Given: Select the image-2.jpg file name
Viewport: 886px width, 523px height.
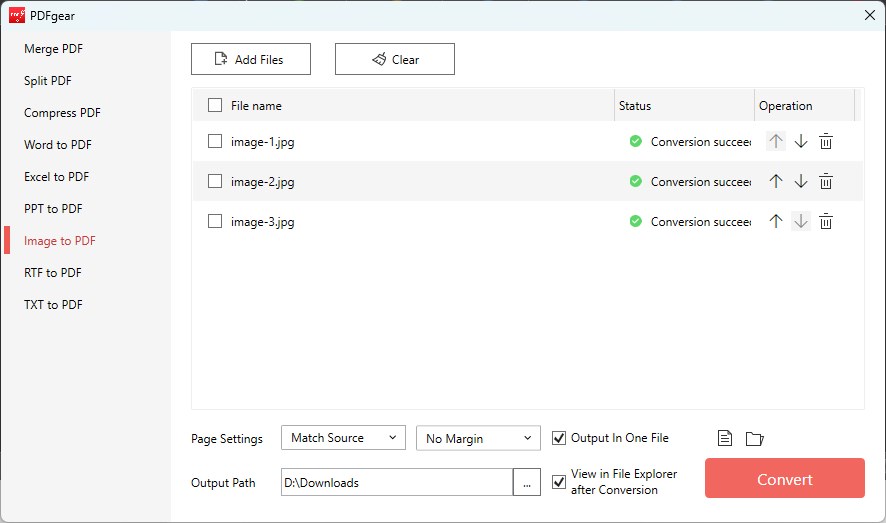Looking at the screenshot, I should [263, 182].
